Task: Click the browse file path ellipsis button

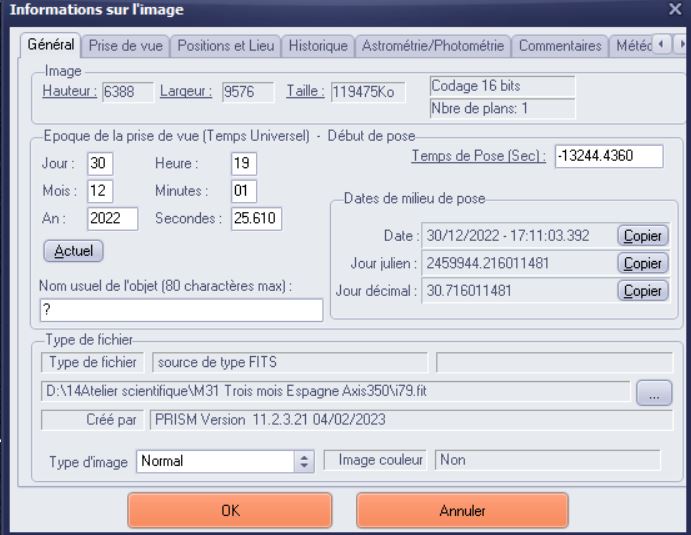Action: [653, 393]
